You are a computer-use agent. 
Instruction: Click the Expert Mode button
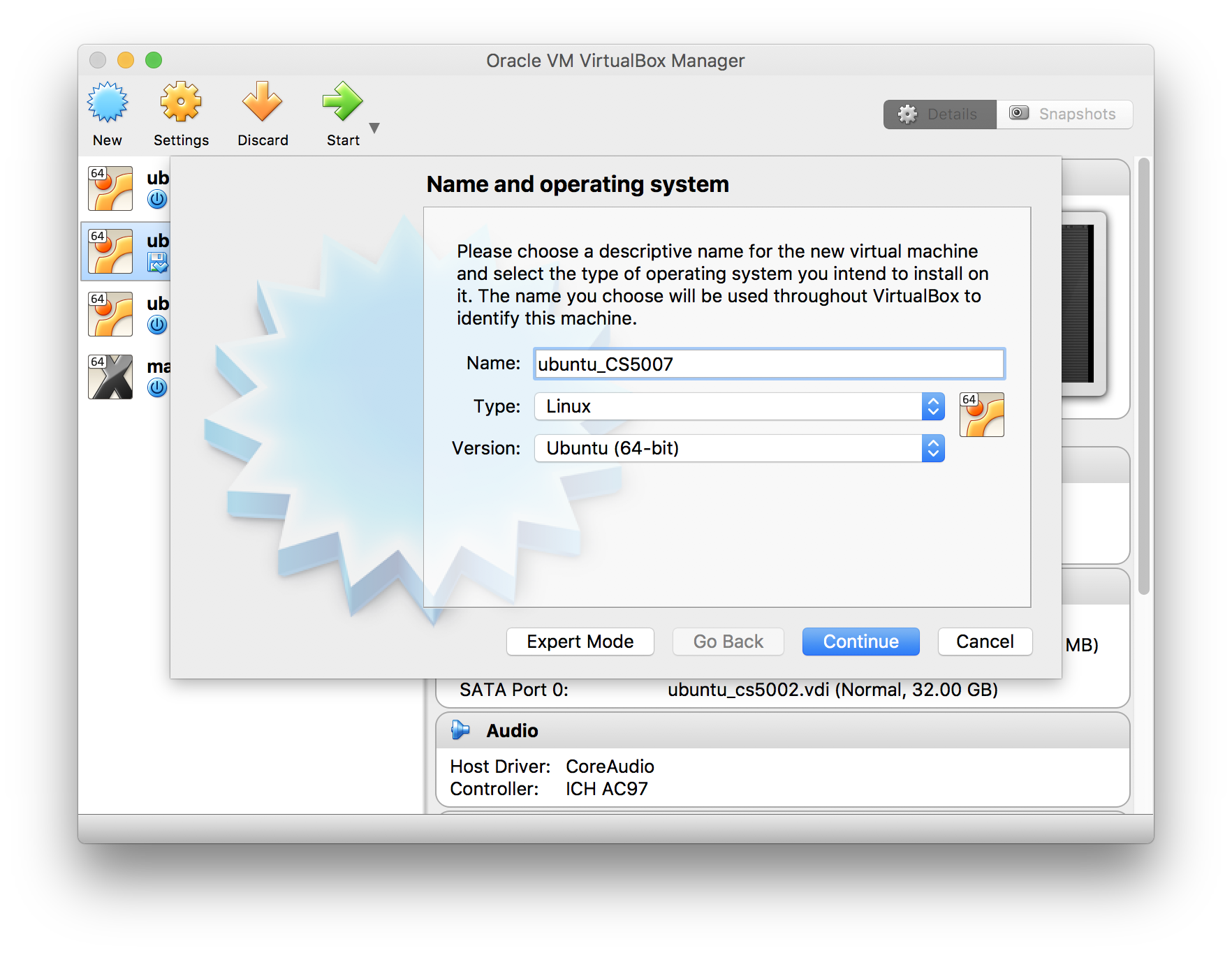coord(580,642)
